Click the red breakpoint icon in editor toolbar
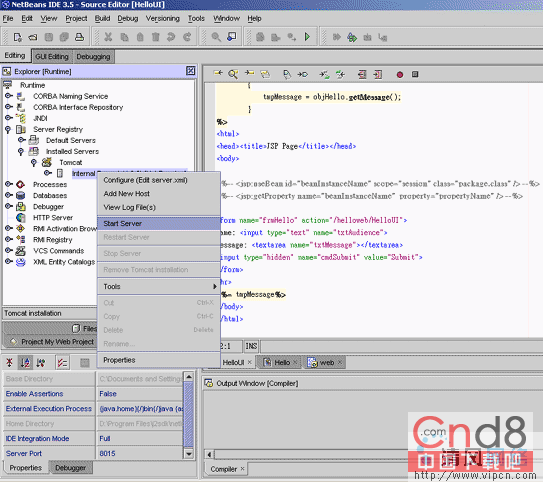The height and width of the screenshot is (482, 543). [x=400, y=74]
